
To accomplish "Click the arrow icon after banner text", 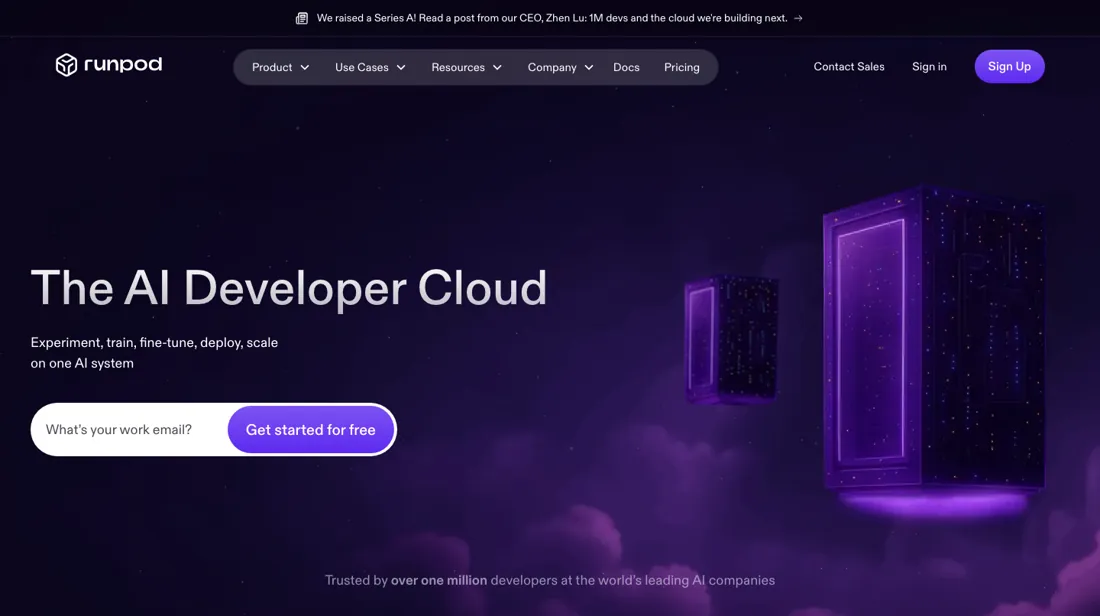I will [x=798, y=18].
